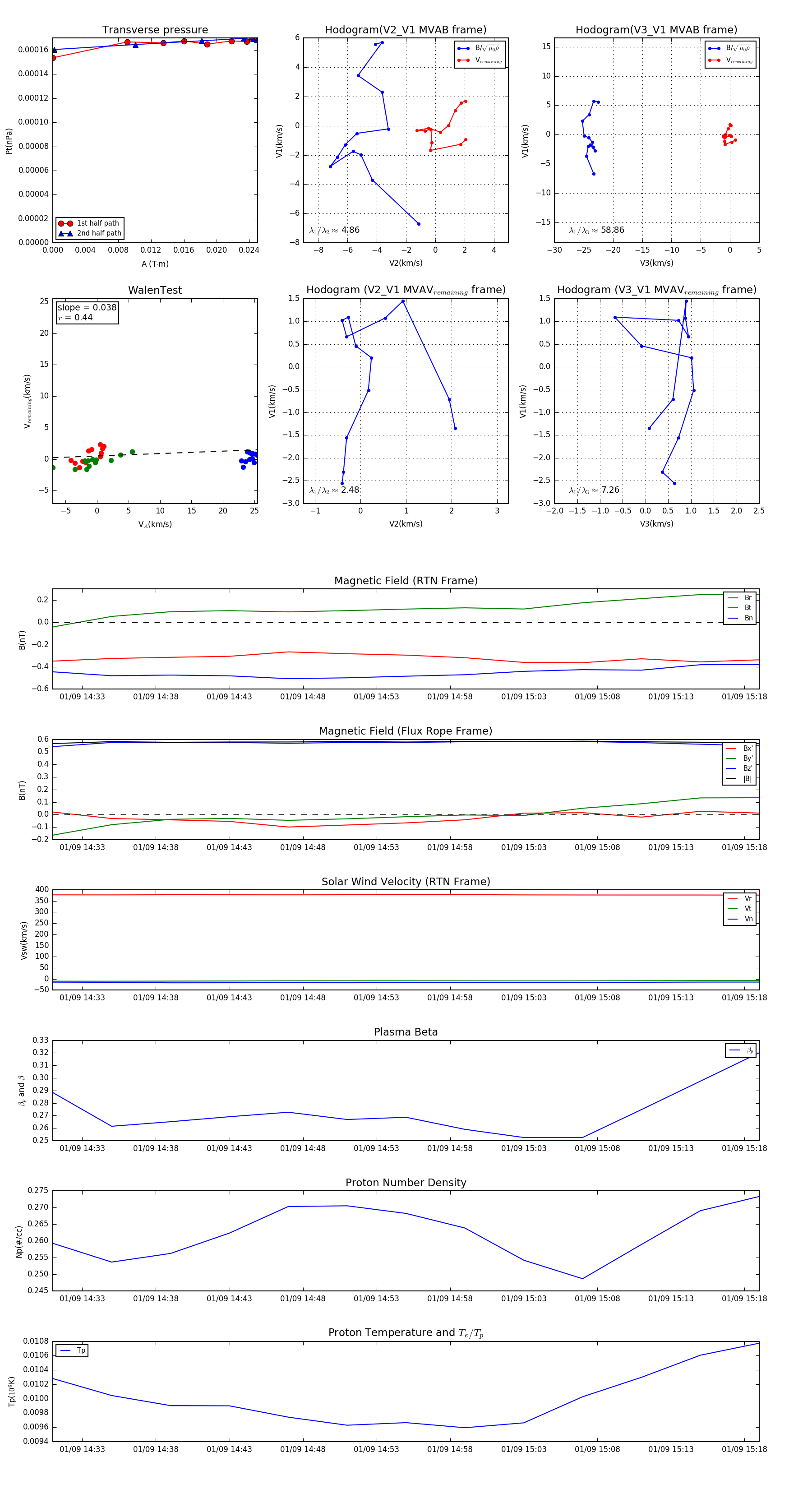Click the 'Proton Number Density' title
This screenshot has height=1489, width=812.
point(406,1183)
